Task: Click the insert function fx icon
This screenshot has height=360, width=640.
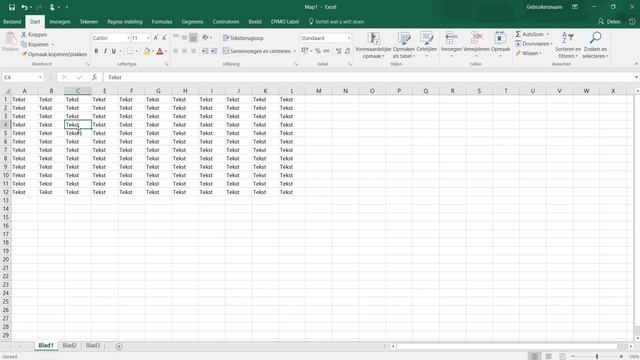Action: [x=94, y=77]
